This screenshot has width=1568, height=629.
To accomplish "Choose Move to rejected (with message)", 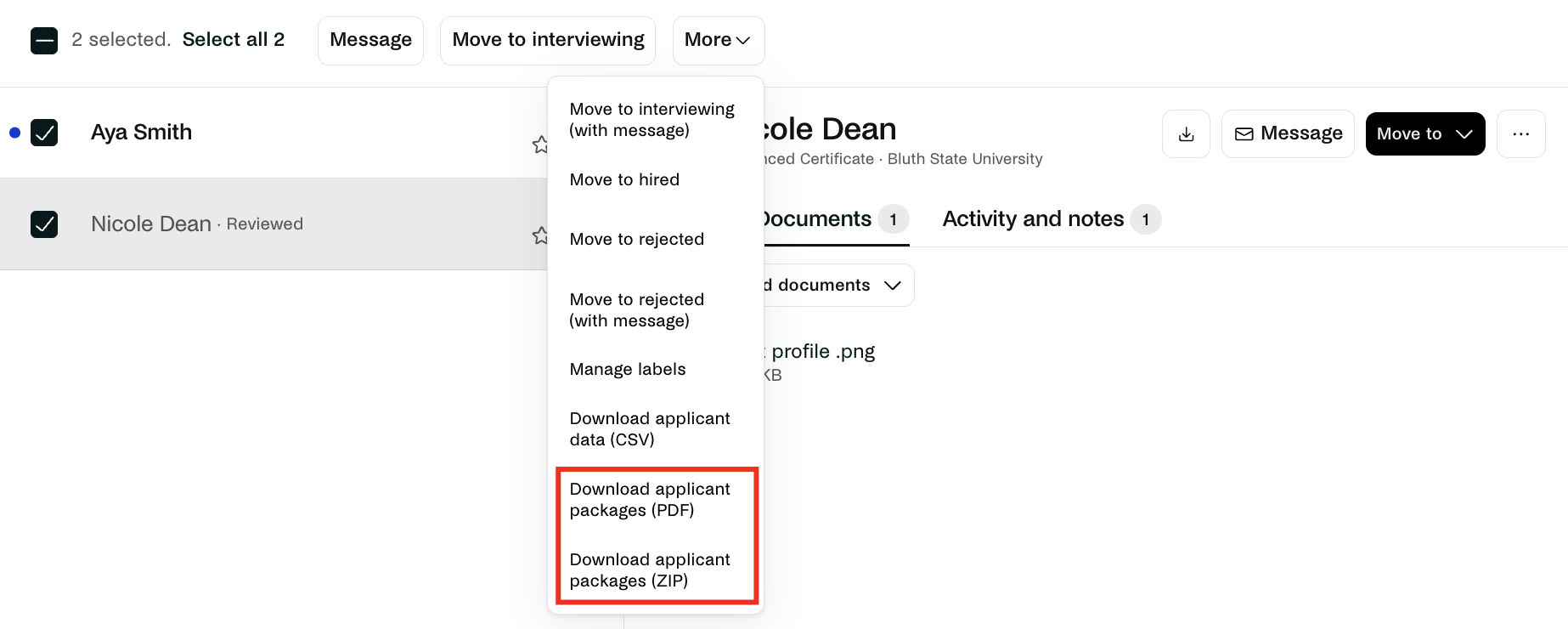I will coord(636,310).
